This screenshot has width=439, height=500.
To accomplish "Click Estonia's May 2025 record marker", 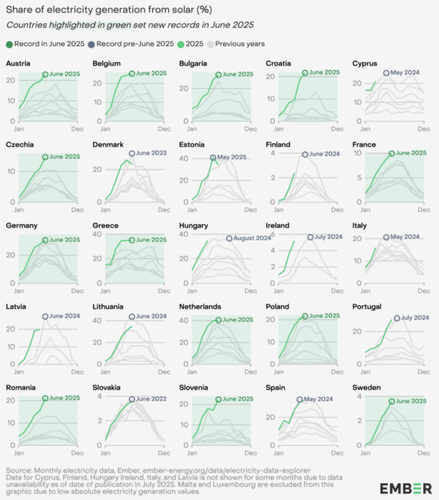I will click(213, 158).
